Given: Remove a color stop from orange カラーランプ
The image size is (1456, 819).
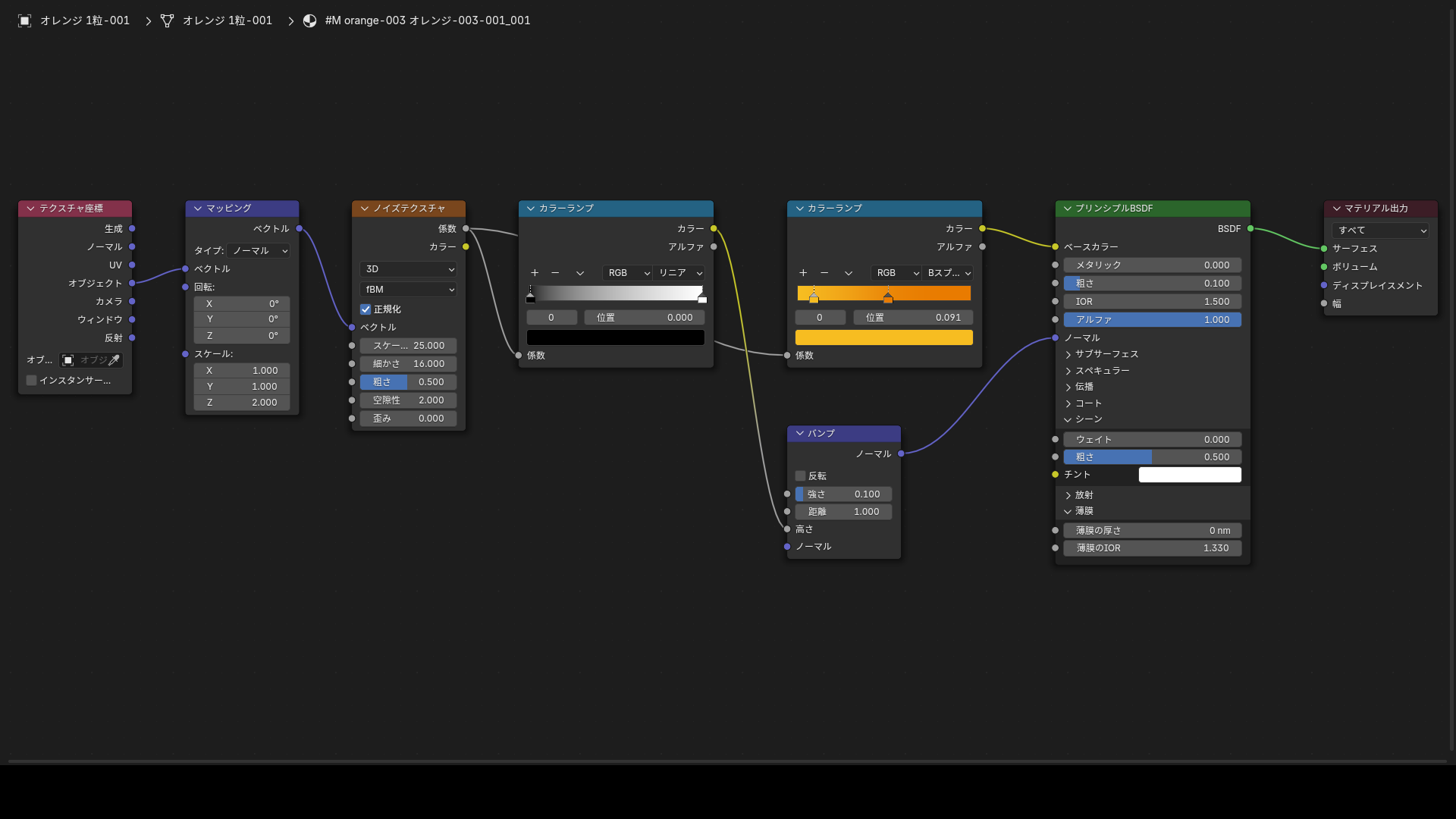Looking at the screenshot, I should [824, 273].
